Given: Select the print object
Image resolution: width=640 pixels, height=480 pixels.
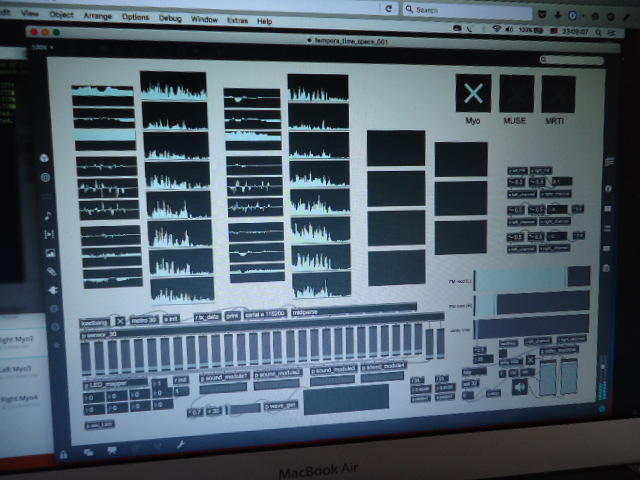Looking at the screenshot, I should 232,316.
